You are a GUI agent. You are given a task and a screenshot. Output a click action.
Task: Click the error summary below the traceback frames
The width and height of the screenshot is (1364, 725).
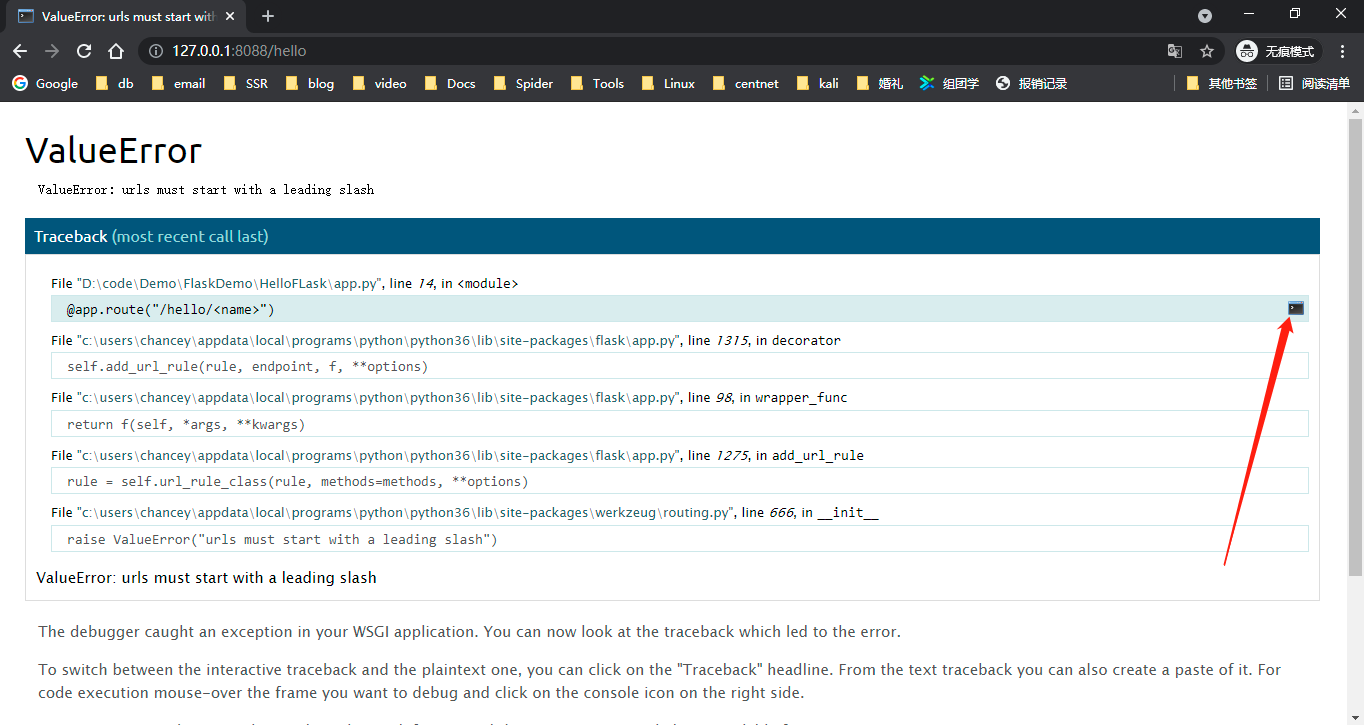coord(206,577)
